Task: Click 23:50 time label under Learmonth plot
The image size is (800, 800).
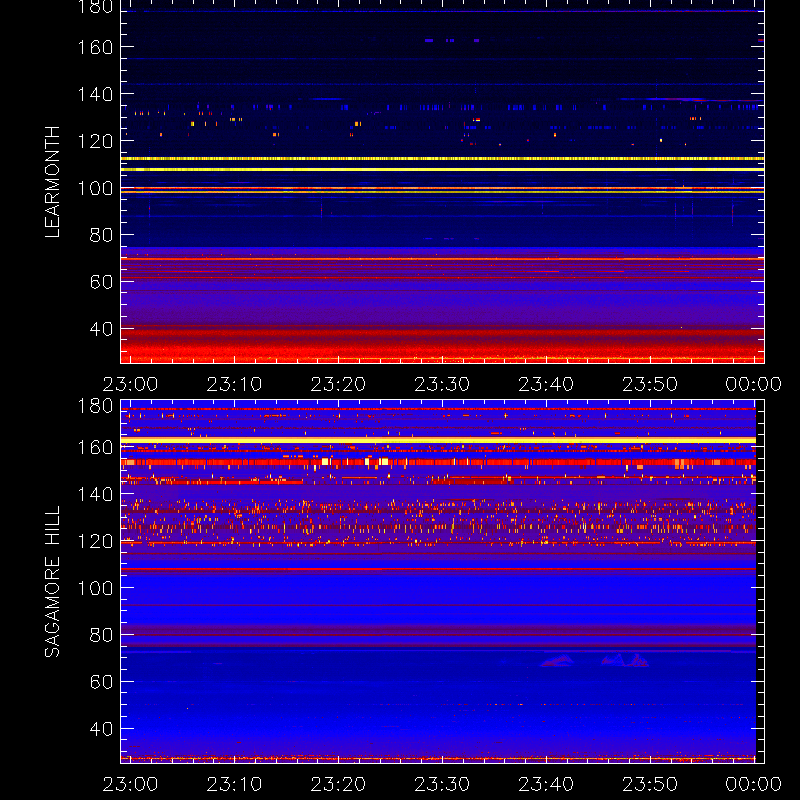Action: pyautogui.click(x=650, y=384)
